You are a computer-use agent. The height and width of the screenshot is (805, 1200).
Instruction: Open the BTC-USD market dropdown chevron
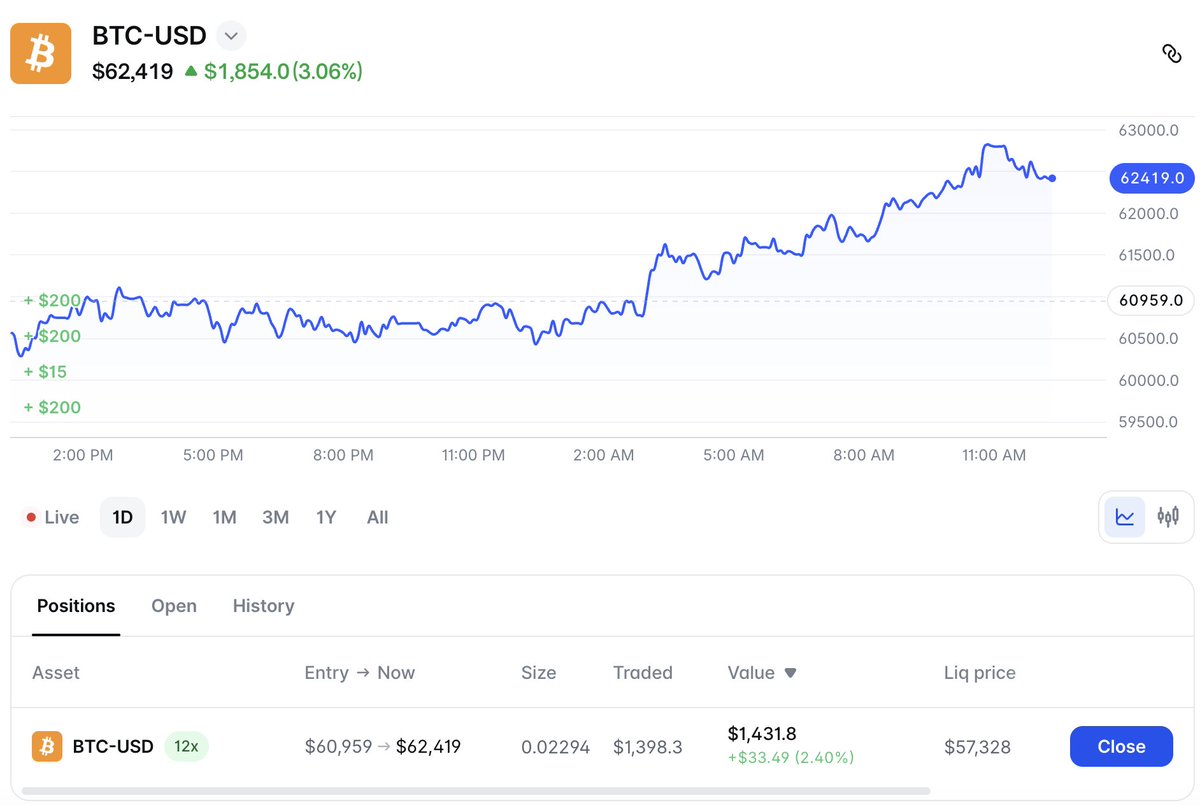pos(231,36)
